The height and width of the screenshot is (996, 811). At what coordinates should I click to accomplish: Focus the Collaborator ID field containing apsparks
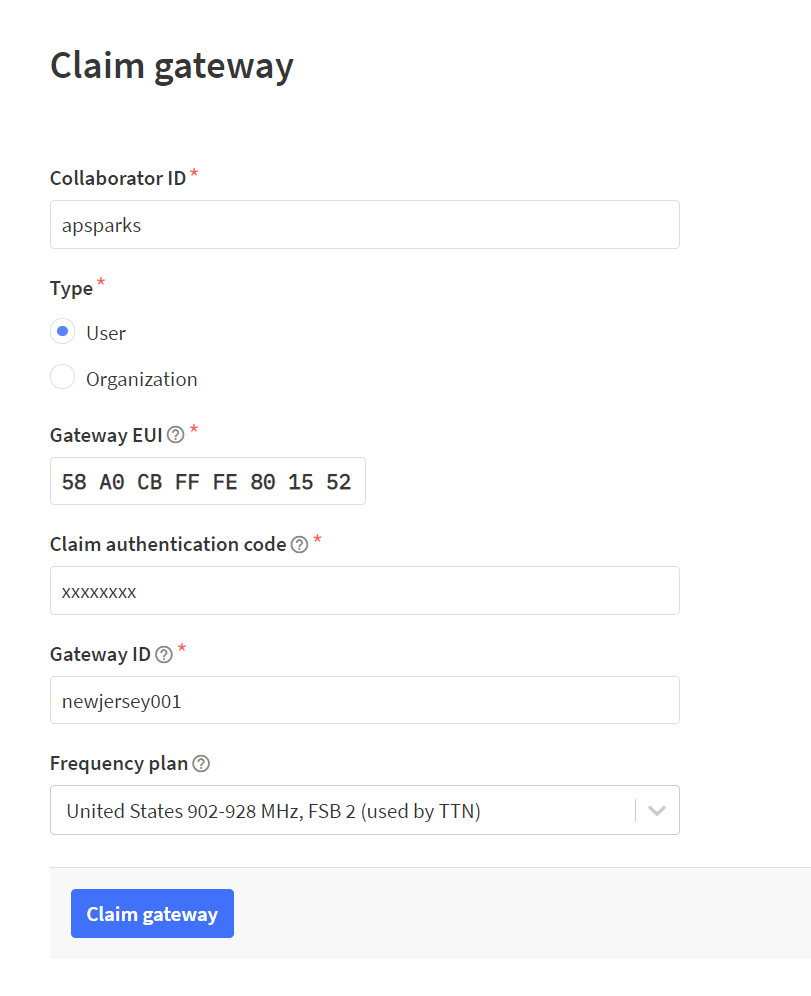(x=365, y=225)
